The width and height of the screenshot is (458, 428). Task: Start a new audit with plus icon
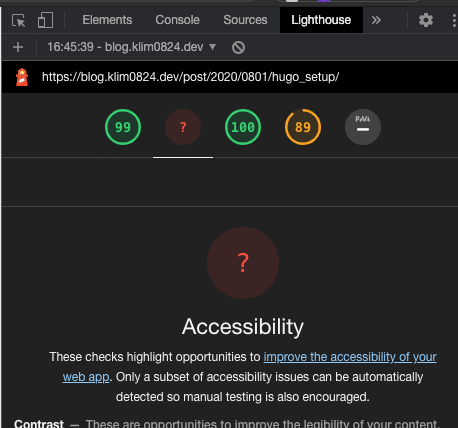(18, 47)
